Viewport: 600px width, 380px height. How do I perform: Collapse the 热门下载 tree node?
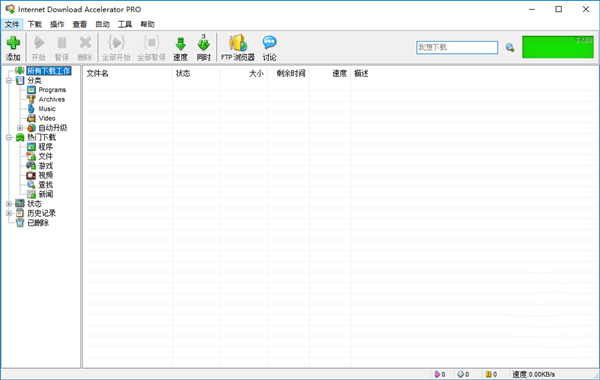click(8, 137)
